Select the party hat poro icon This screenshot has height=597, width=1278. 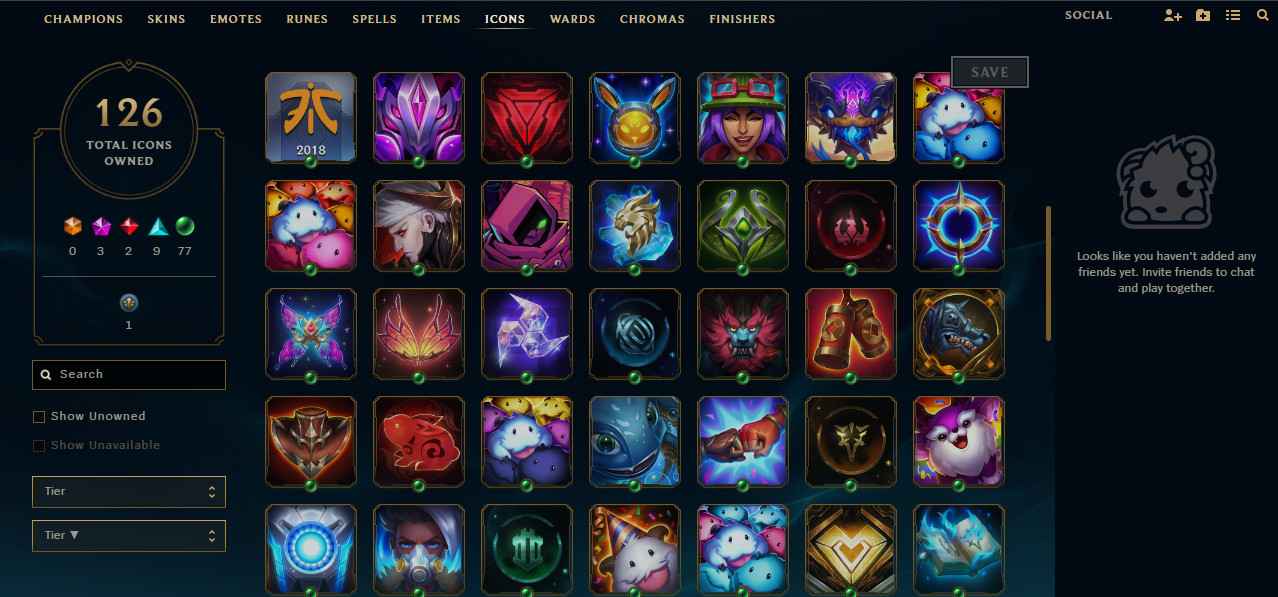pos(634,549)
